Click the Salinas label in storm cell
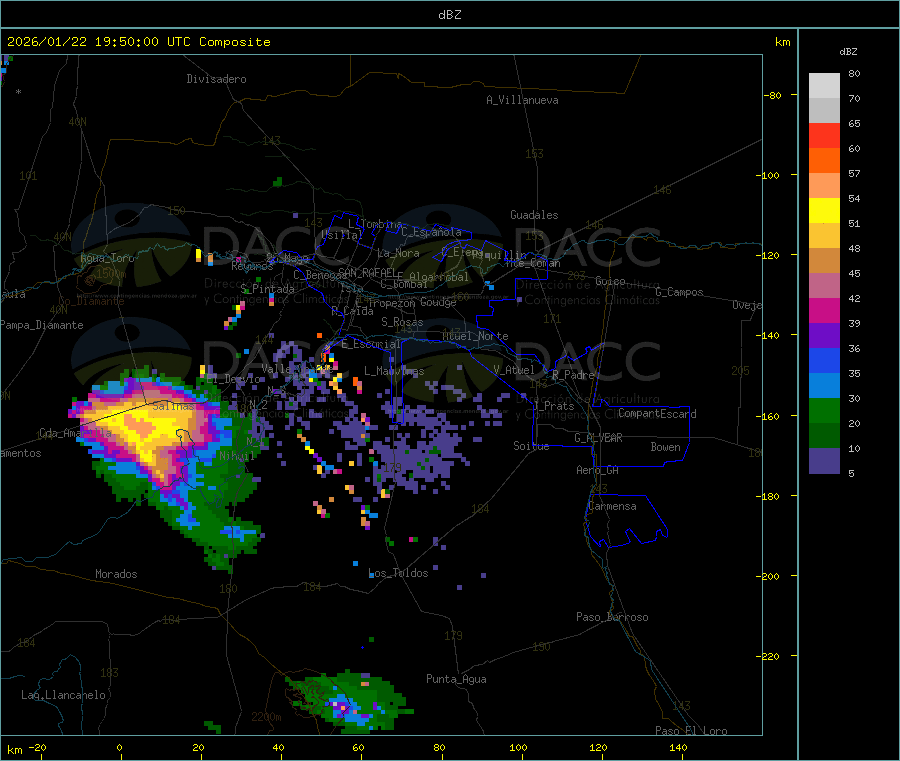 pyautogui.click(x=173, y=406)
